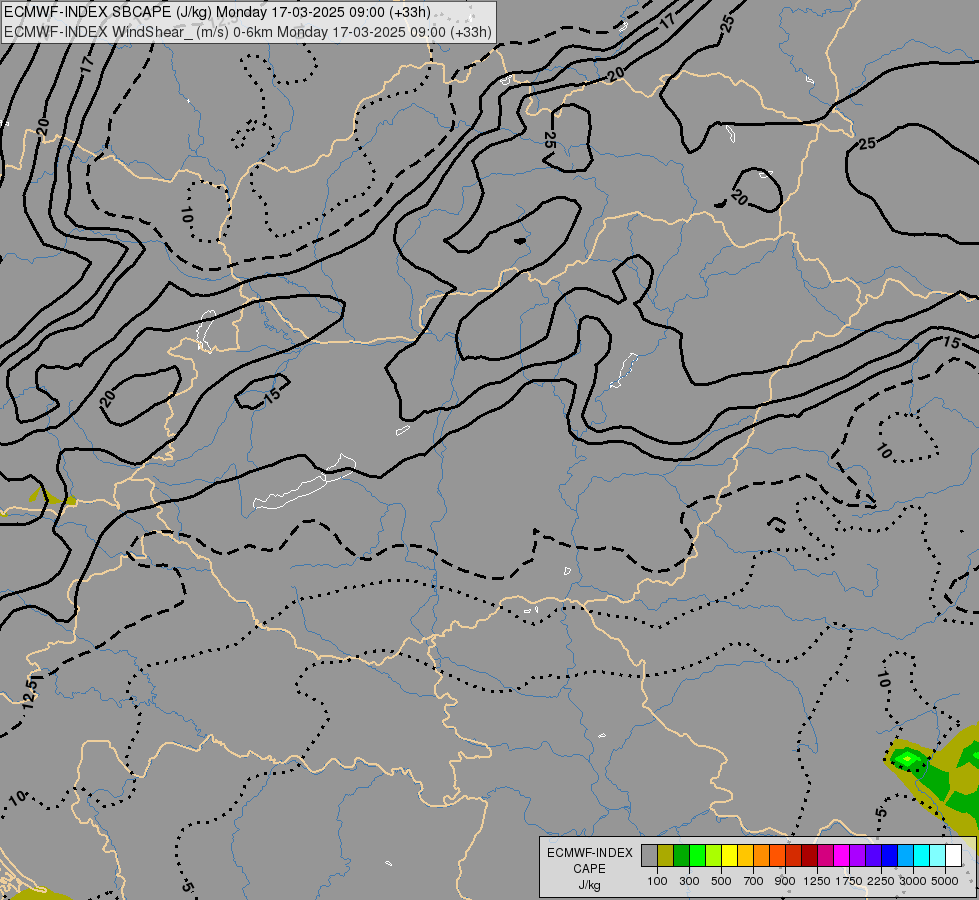The image size is (979, 900).
Task: Click the pale cyan swatch ending at 5000
Action: (938, 855)
